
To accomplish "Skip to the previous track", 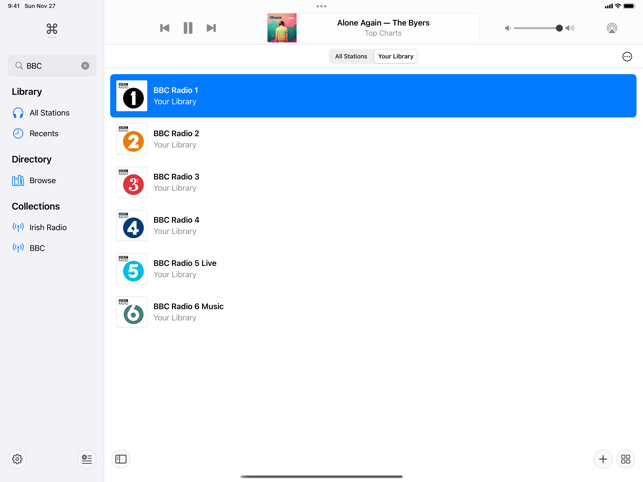I will tap(164, 28).
